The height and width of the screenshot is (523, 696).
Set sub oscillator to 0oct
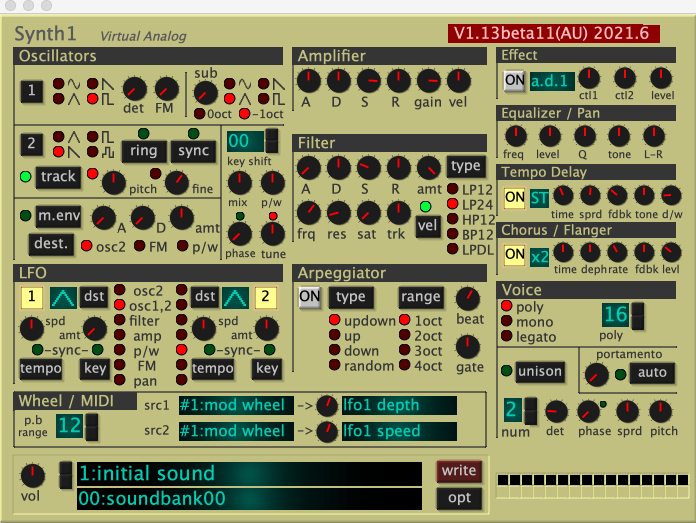click(x=200, y=114)
